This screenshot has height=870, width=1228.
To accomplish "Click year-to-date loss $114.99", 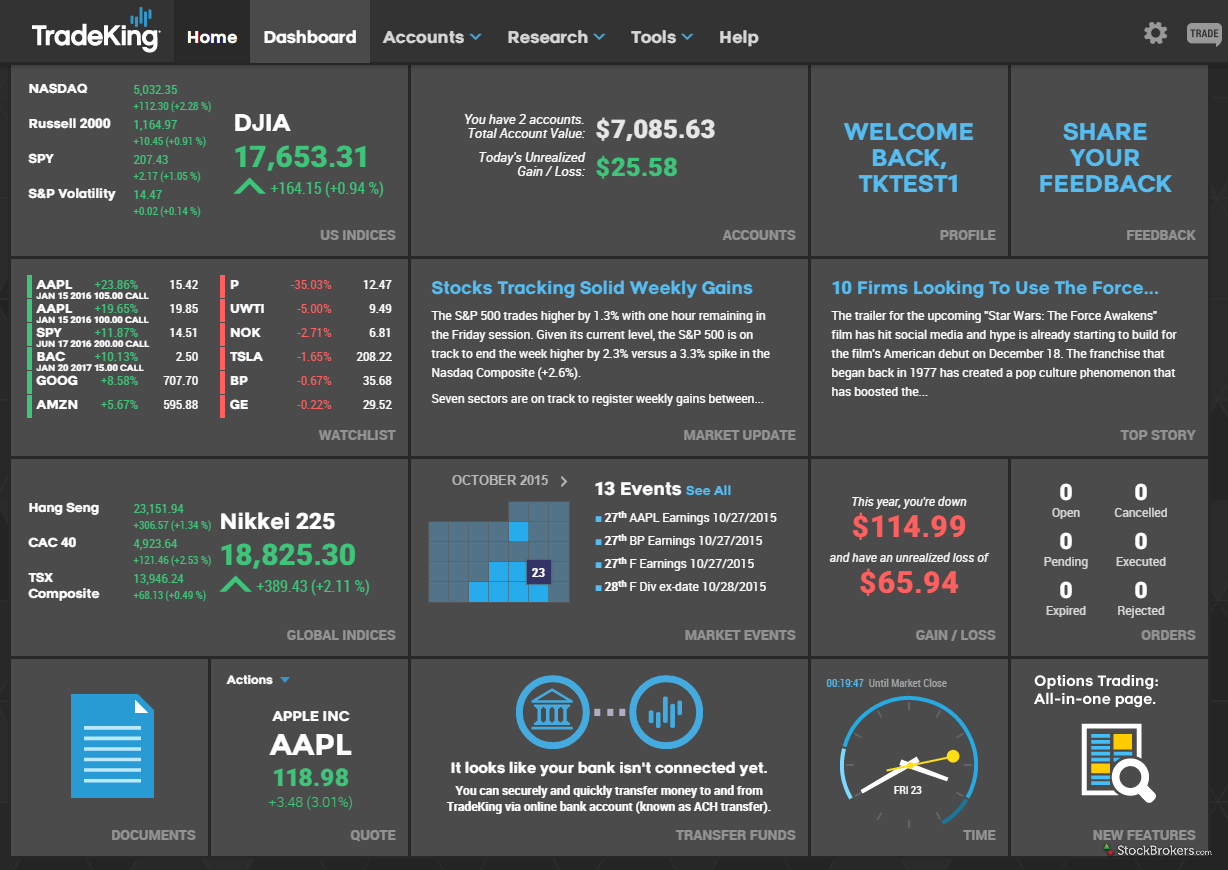I will 909,527.
